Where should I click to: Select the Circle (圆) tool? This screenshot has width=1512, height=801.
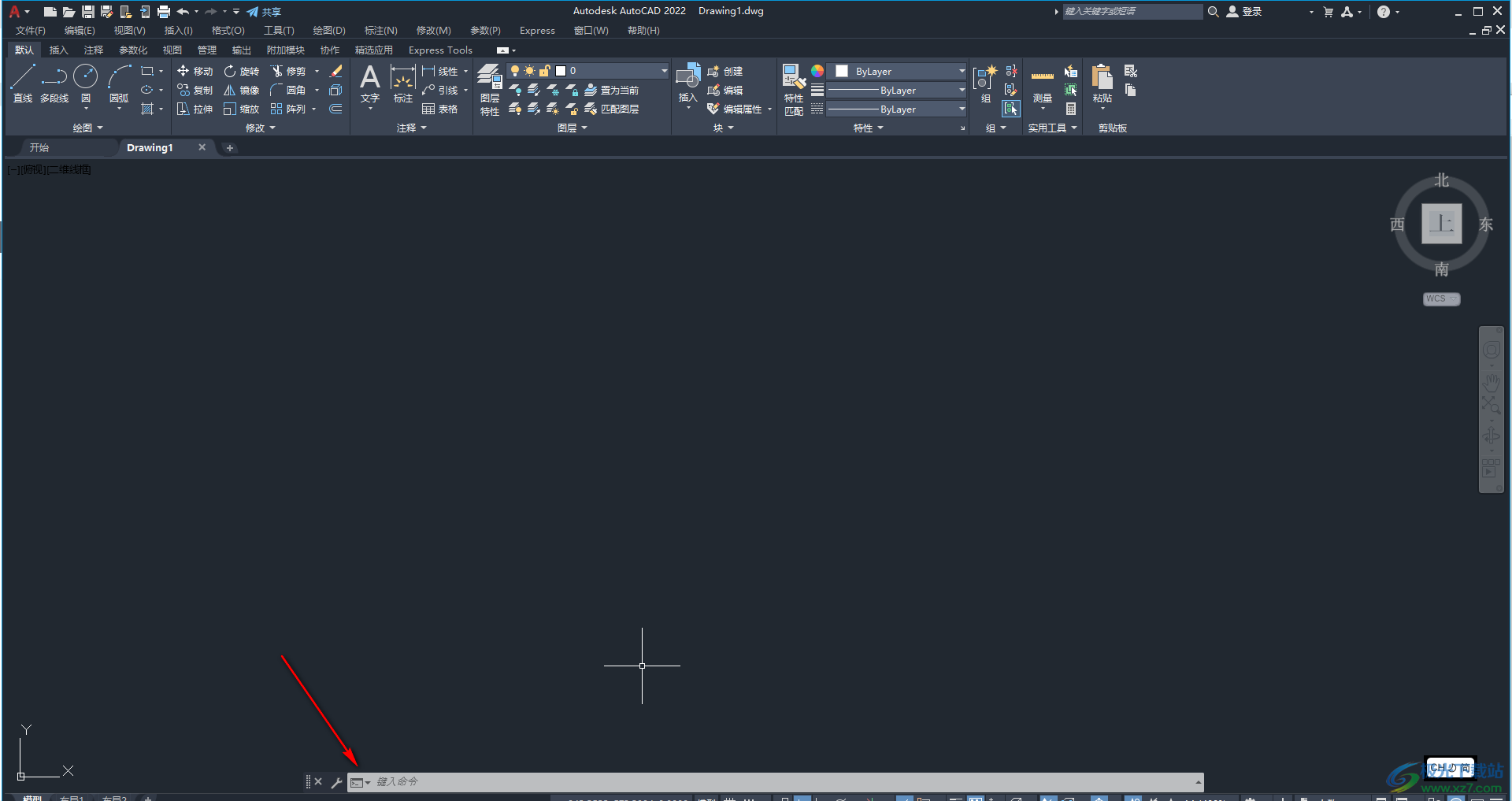[x=85, y=83]
